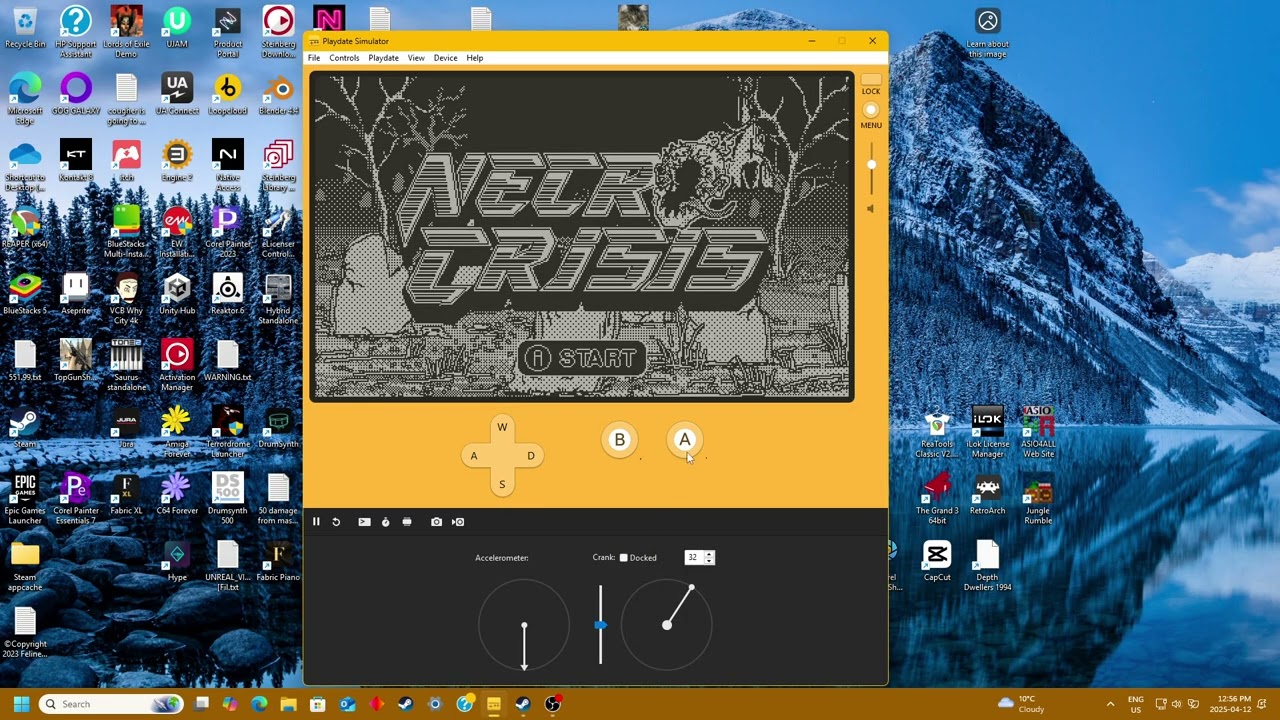Mute via the speaker icon below the volume slider
The width and height of the screenshot is (1280, 720).
(x=870, y=209)
